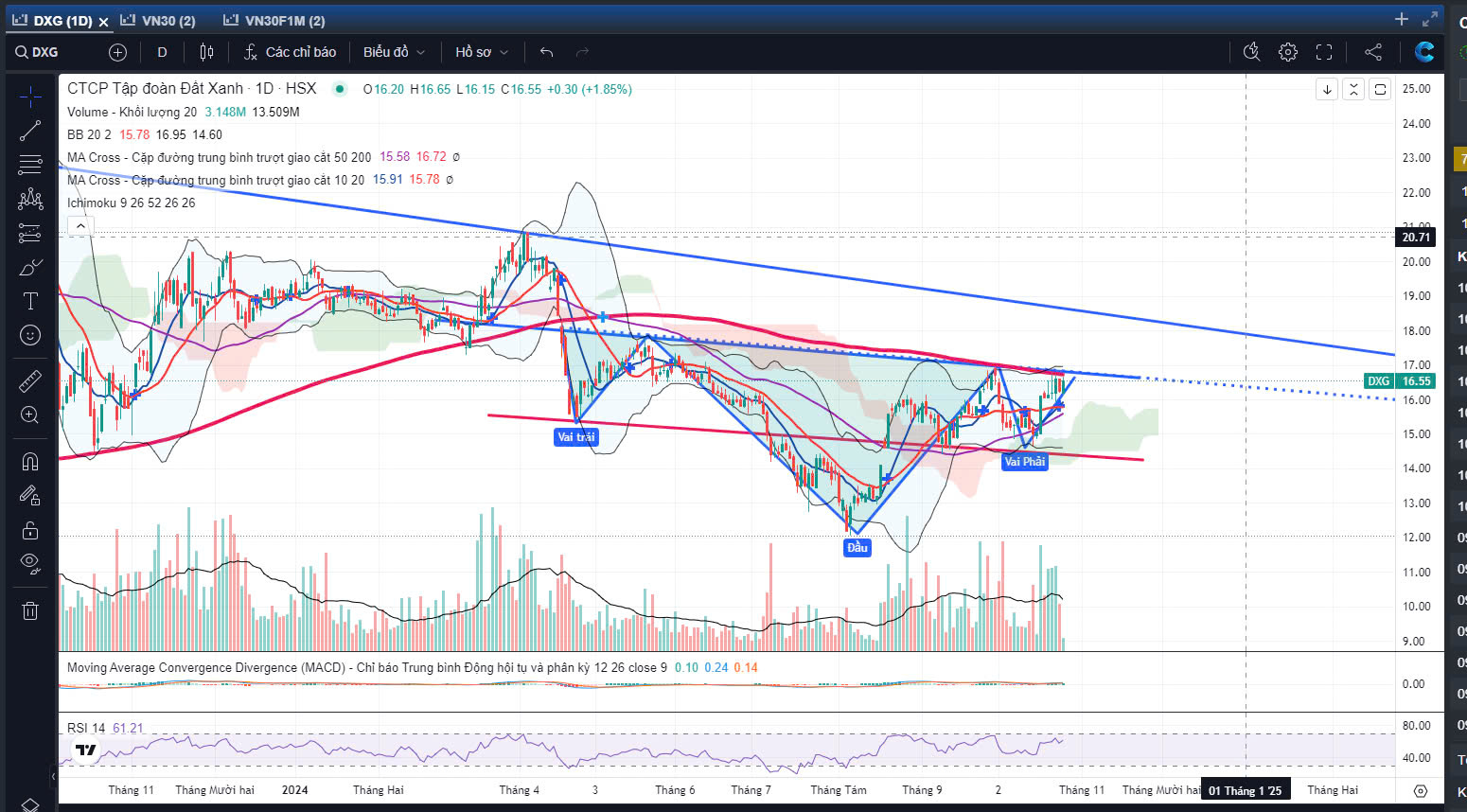Close the DXG (1D) tab
Viewport: 1467px width, 812px height.
pos(104,21)
